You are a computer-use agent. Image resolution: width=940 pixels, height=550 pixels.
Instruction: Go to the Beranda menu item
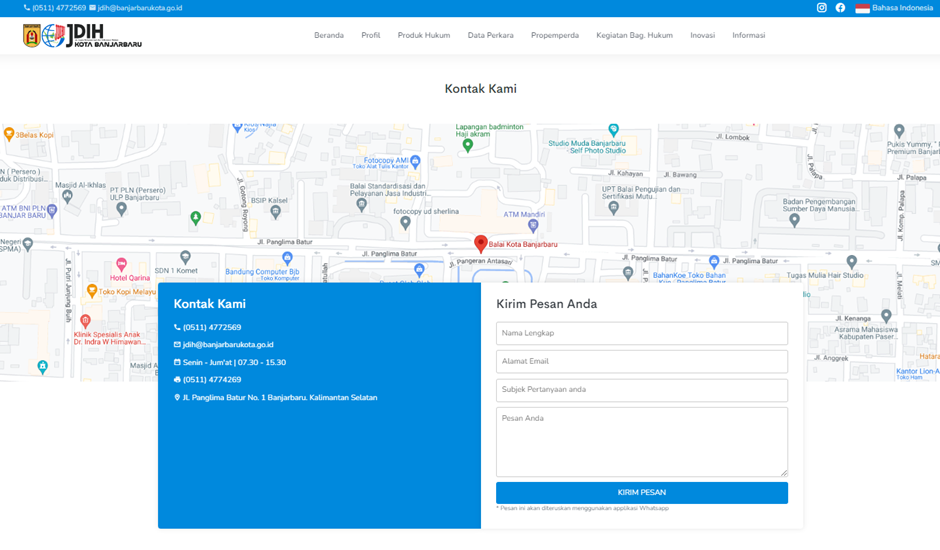[329, 35]
